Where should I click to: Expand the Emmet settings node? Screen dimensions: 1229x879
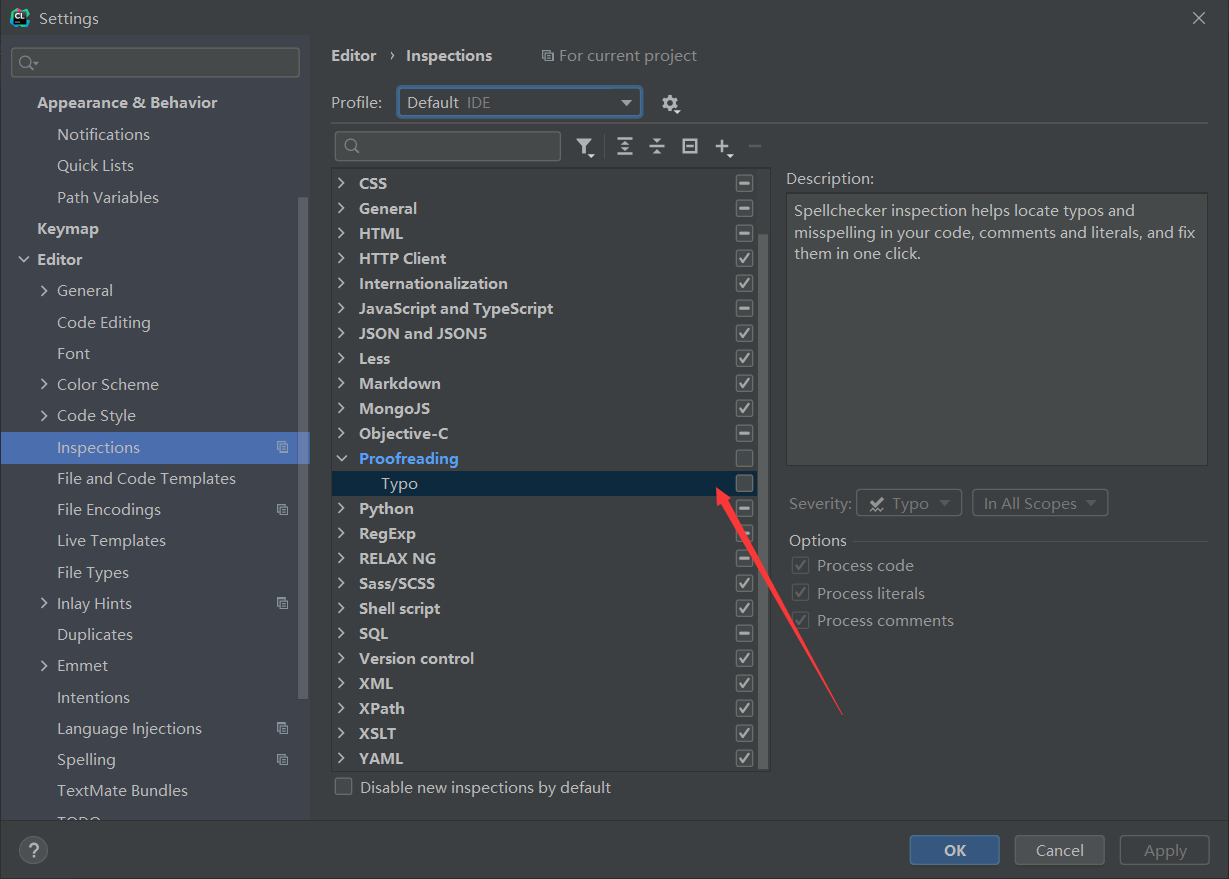pyautogui.click(x=44, y=665)
